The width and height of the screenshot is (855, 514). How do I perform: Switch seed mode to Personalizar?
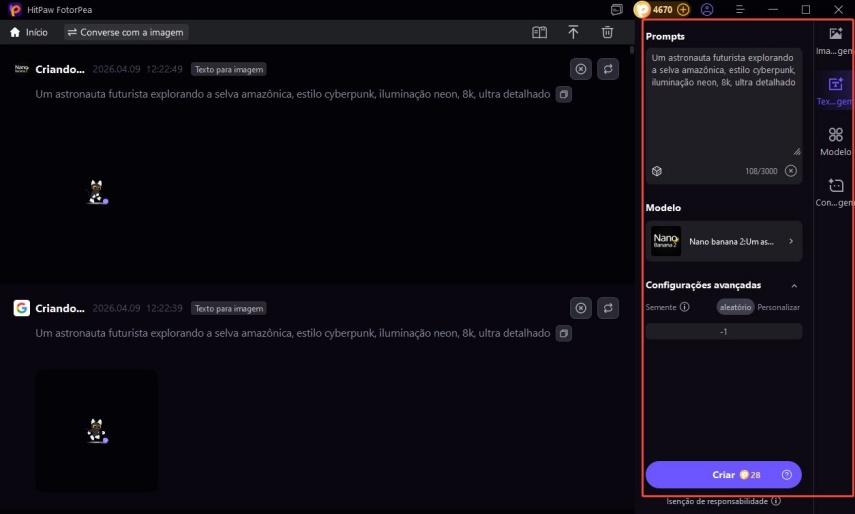pos(778,307)
